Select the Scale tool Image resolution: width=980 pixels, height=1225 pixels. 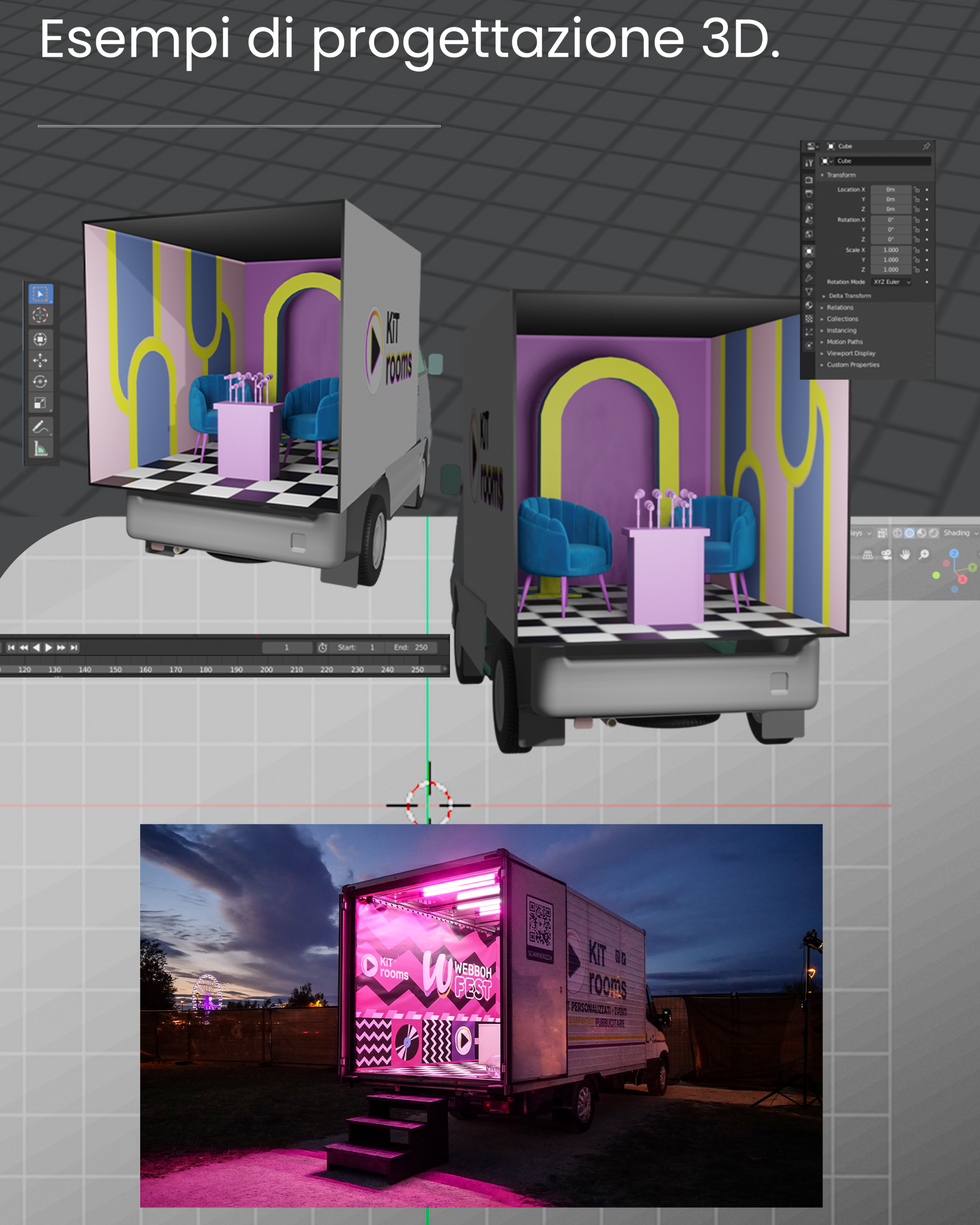pos(40,403)
